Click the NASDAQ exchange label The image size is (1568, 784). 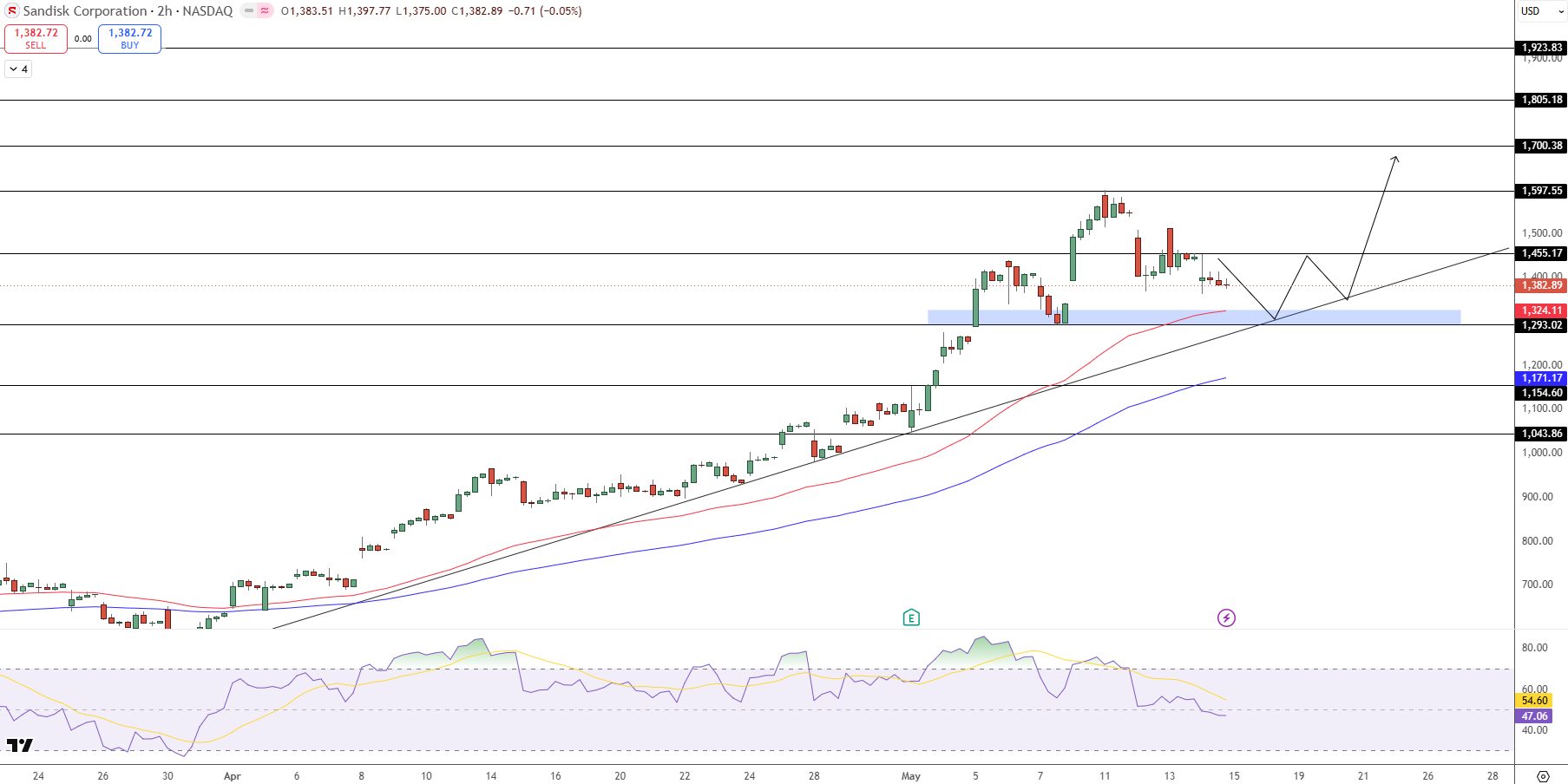coord(207,11)
